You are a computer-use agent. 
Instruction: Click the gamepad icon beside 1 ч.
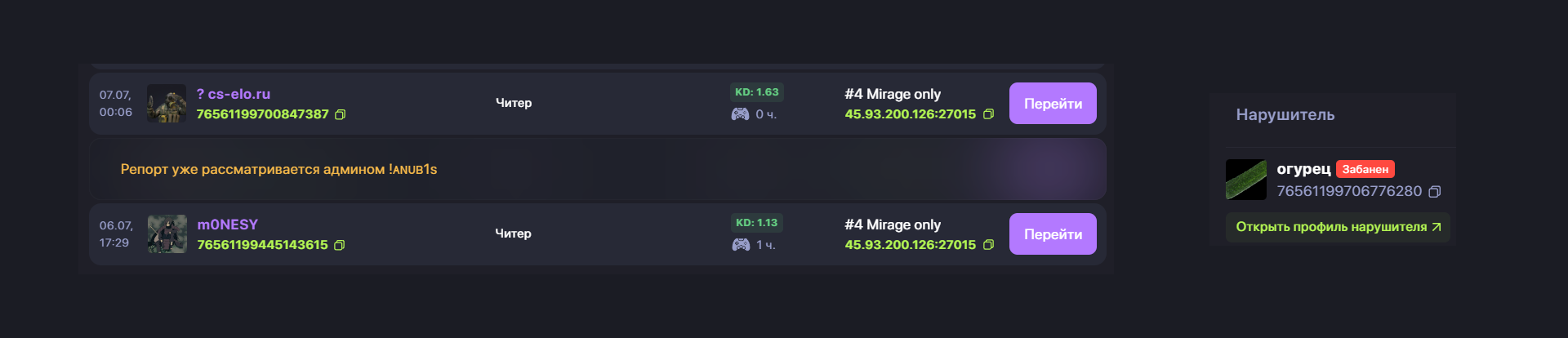pos(741,245)
